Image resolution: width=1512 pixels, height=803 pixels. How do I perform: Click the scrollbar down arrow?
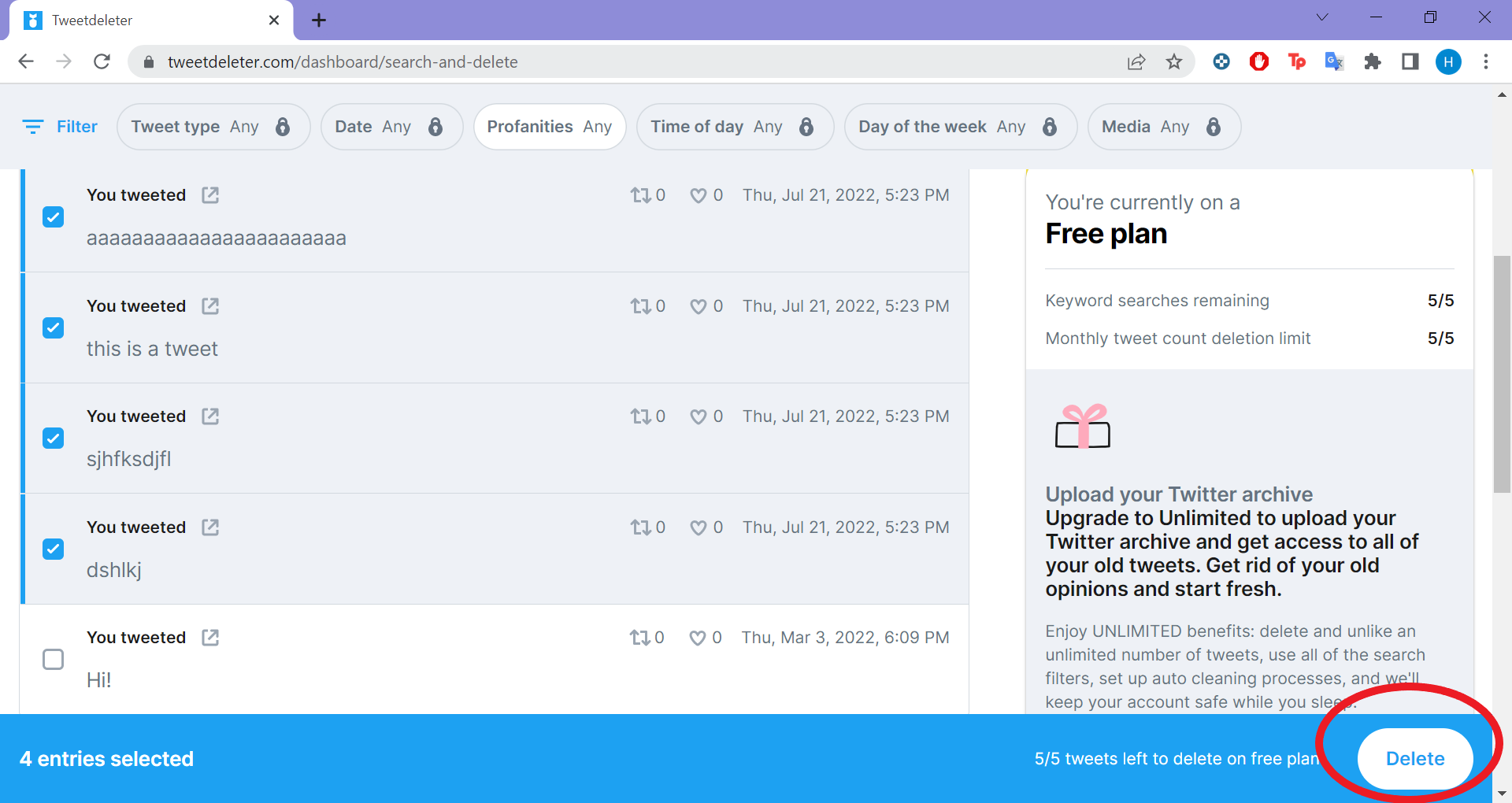pyautogui.click(x=1502, y=794)
